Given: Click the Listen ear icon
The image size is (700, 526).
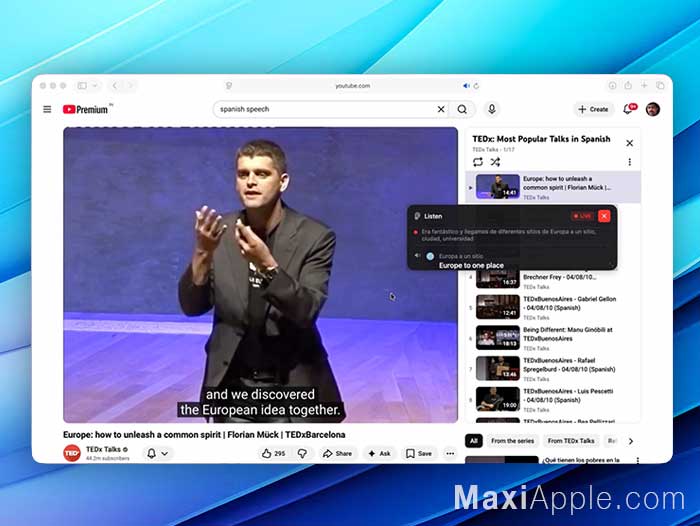Looking at the screenshot, I should click(x=417, y=216).
